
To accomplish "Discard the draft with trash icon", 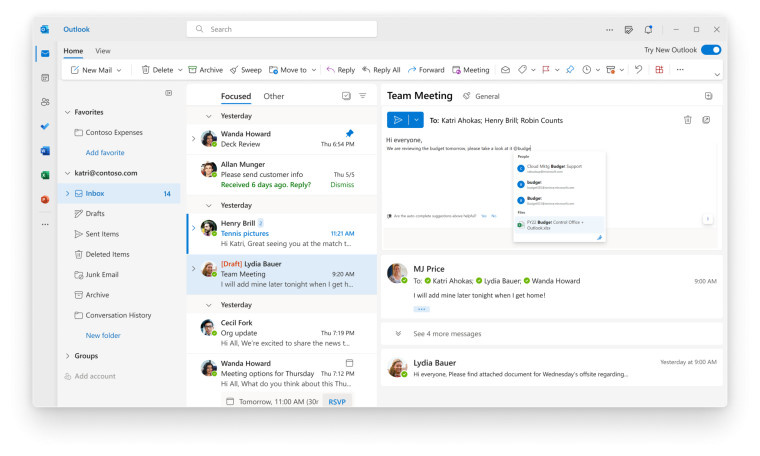I will [687, 120].
